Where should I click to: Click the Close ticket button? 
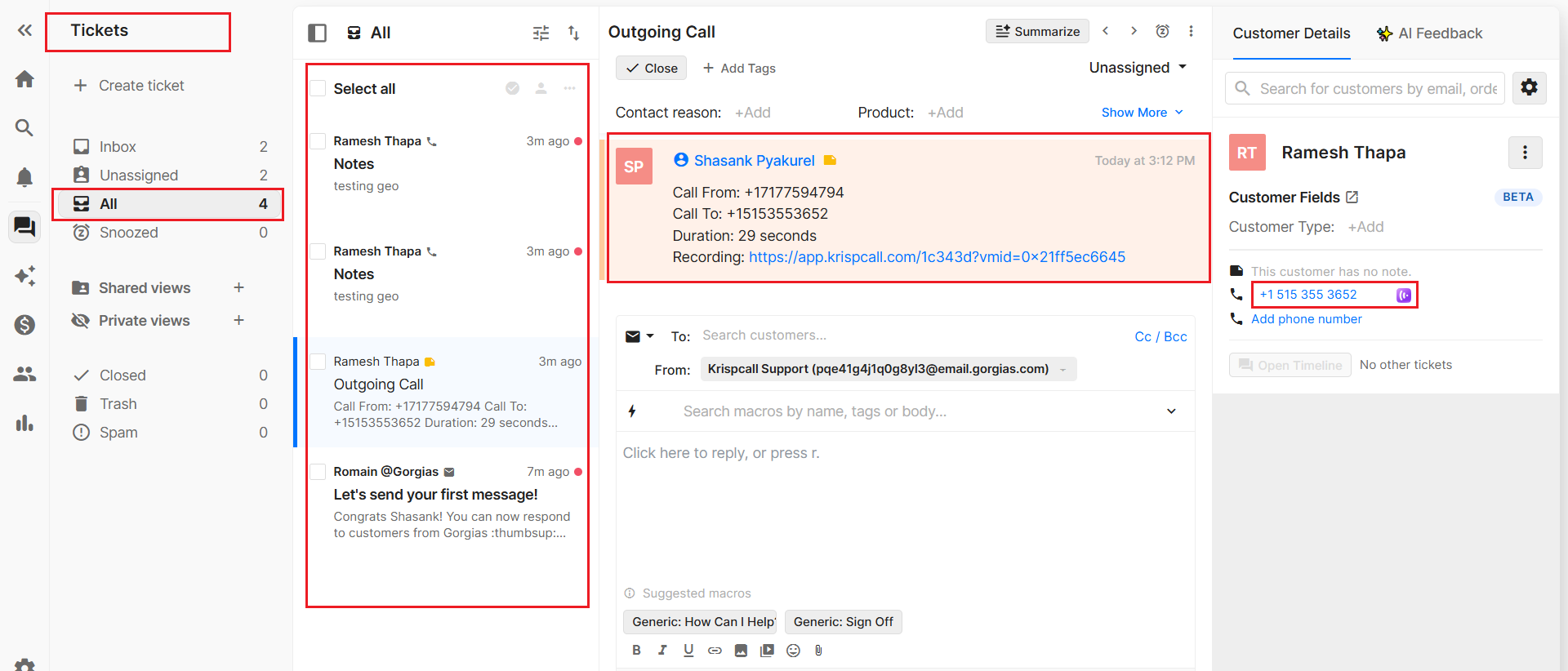coord(651,68)
